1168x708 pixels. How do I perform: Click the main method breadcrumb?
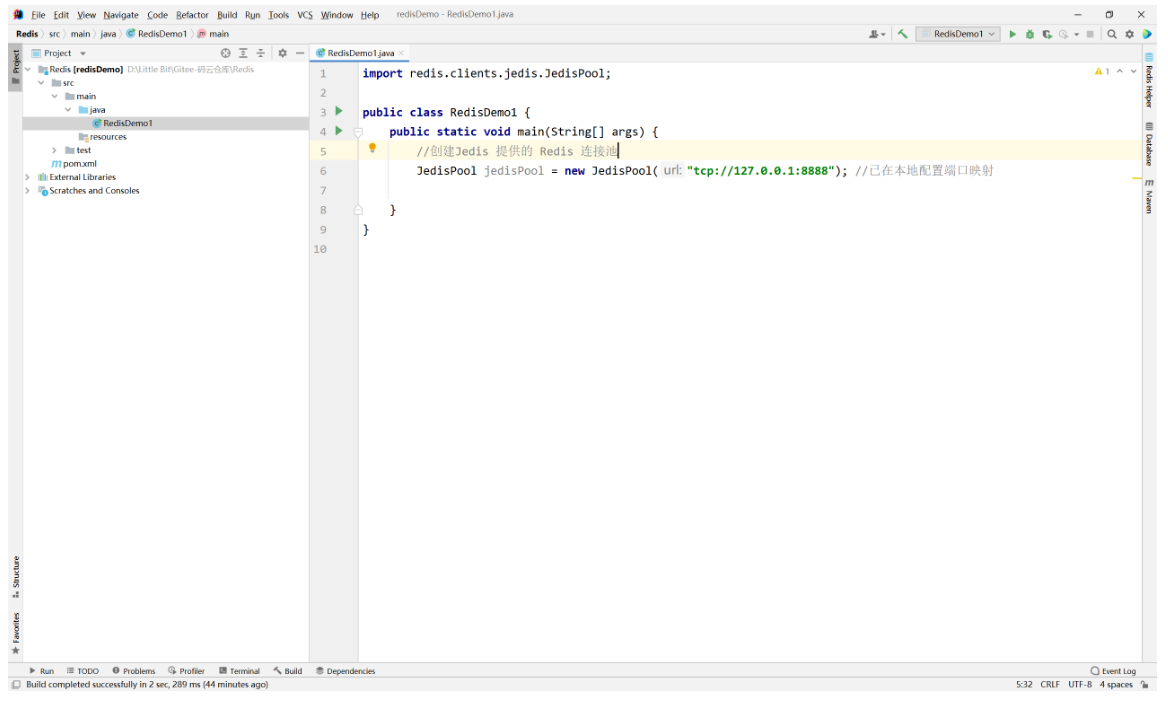[x=213, y=34]
